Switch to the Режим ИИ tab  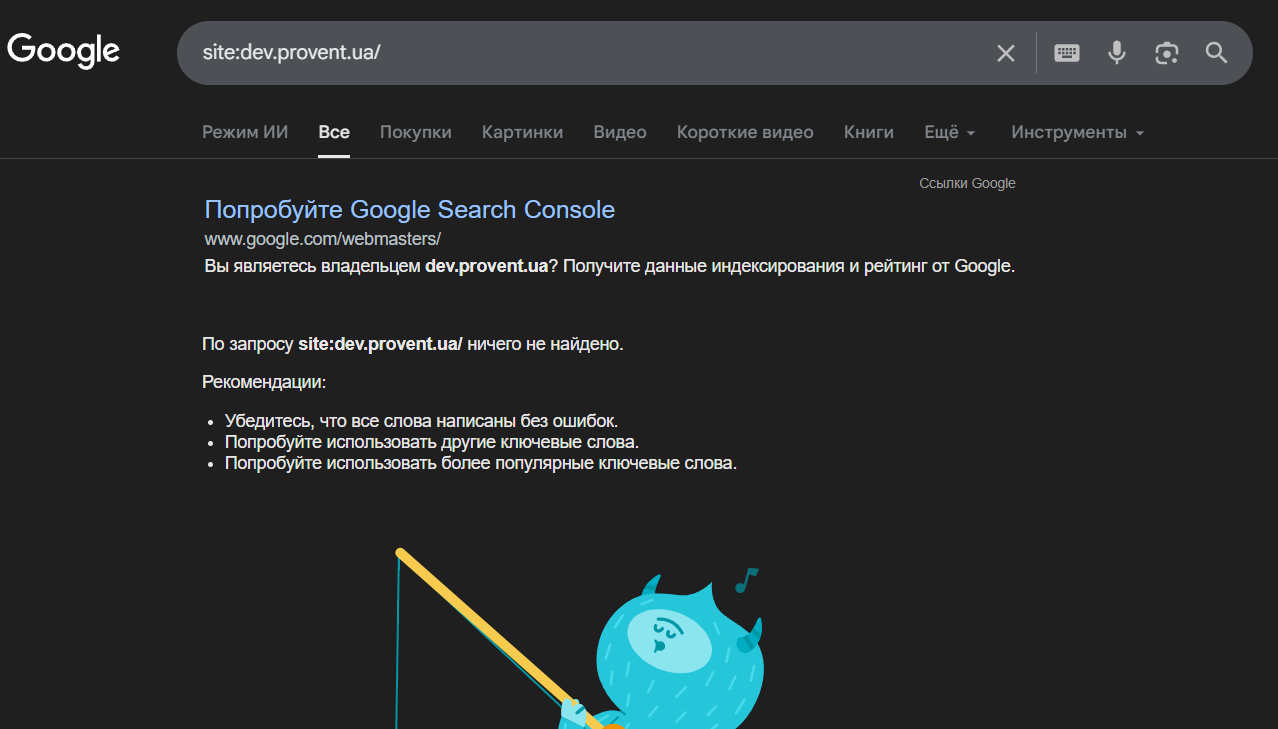point(245,132)
